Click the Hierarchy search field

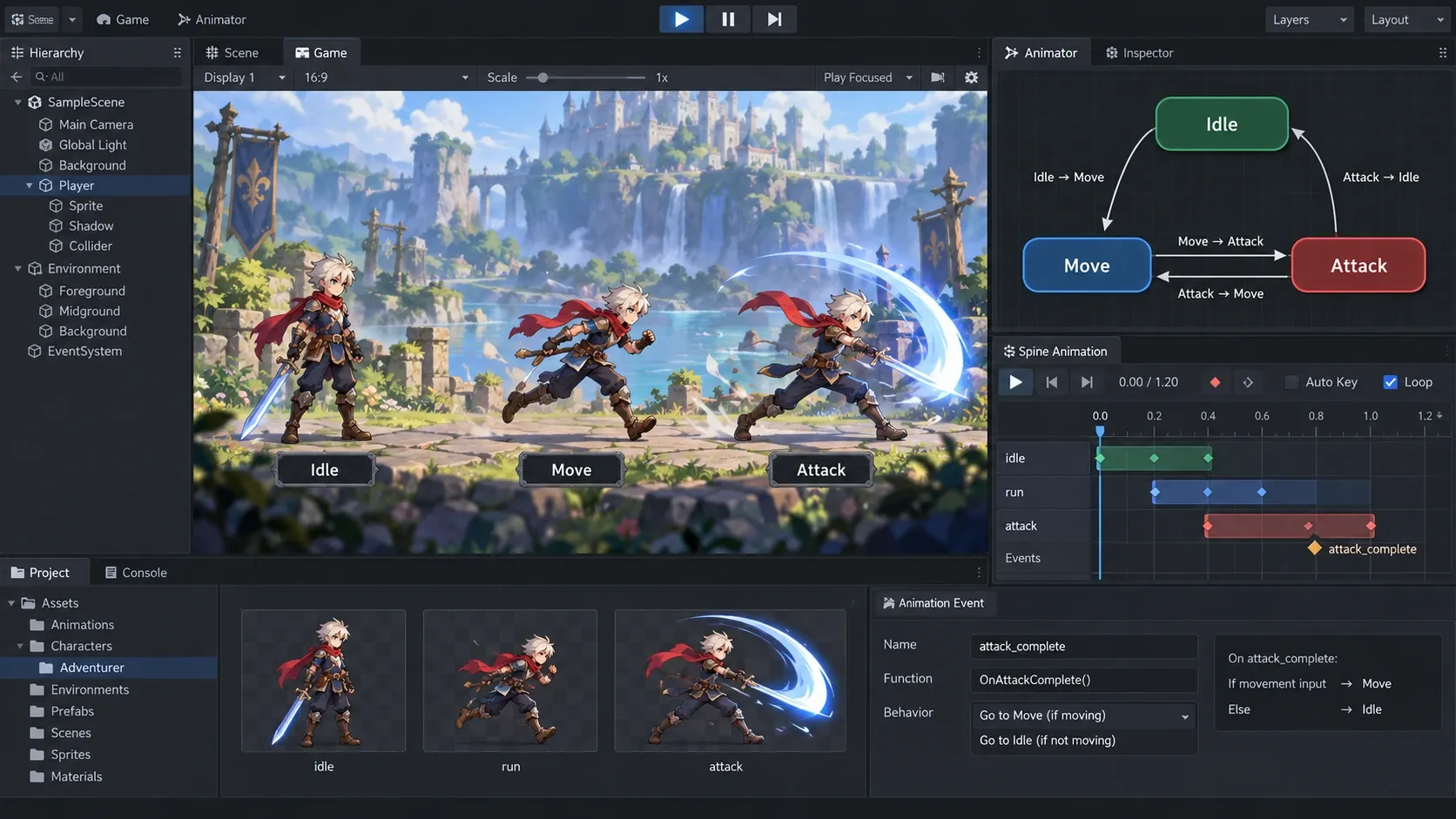[x=106, y=77]
